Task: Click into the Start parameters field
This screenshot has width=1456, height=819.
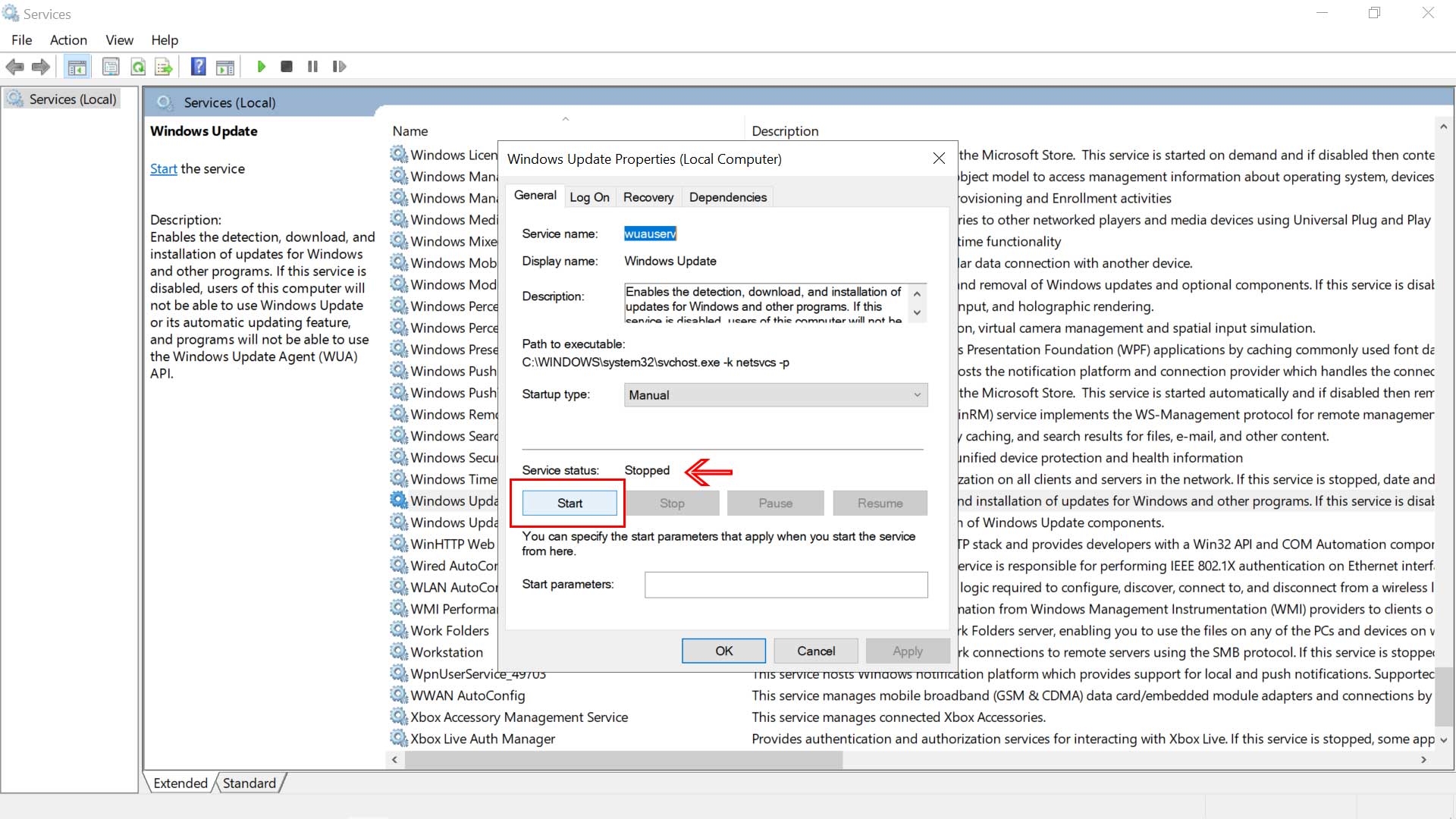Action: tap(786, 585)
